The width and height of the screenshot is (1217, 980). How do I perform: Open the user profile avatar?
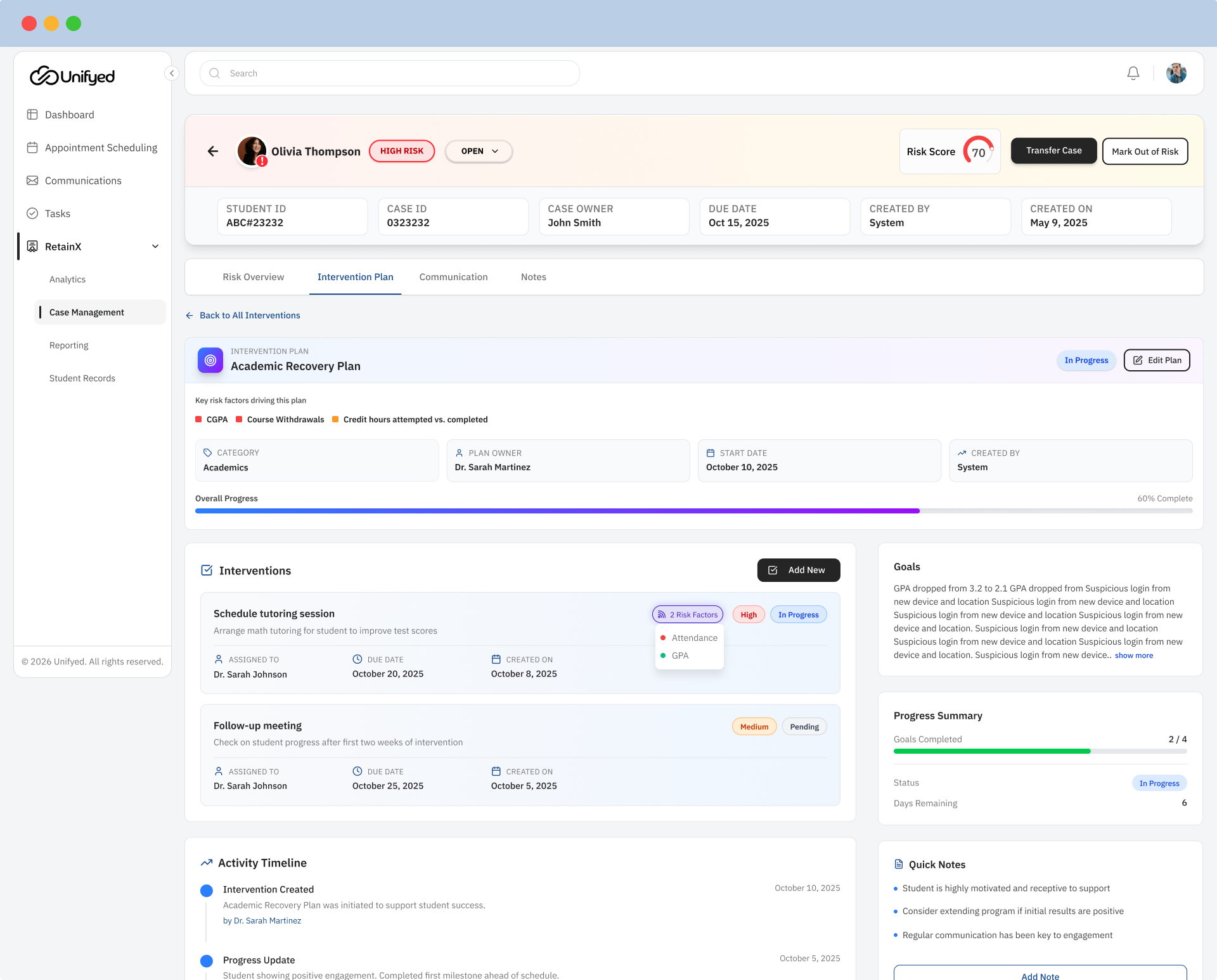[x=1176, y=74]
